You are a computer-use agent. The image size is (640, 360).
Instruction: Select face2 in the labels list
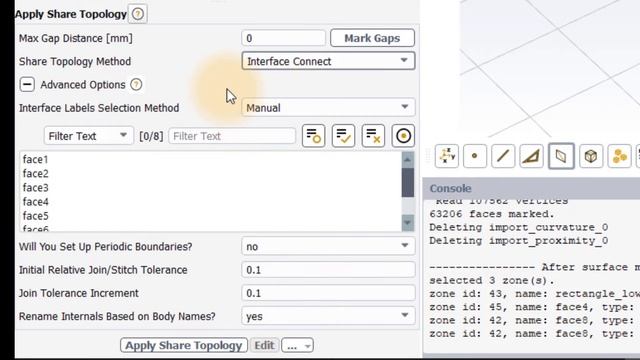[x=36, y=173]
